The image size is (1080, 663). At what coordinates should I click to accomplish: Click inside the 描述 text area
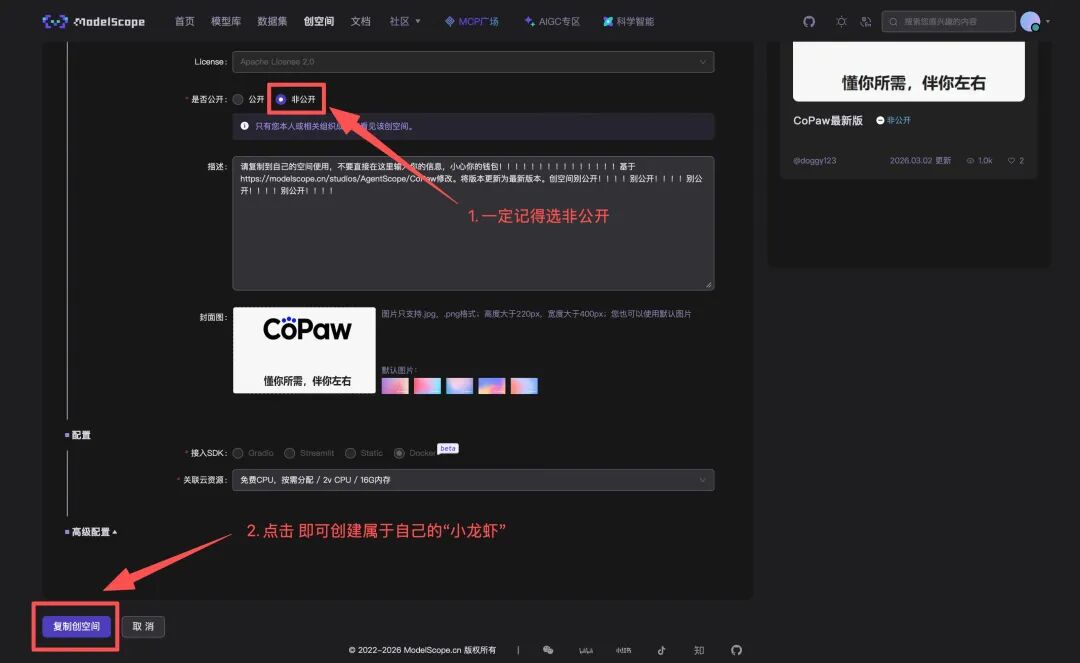[x=473, y=223]
